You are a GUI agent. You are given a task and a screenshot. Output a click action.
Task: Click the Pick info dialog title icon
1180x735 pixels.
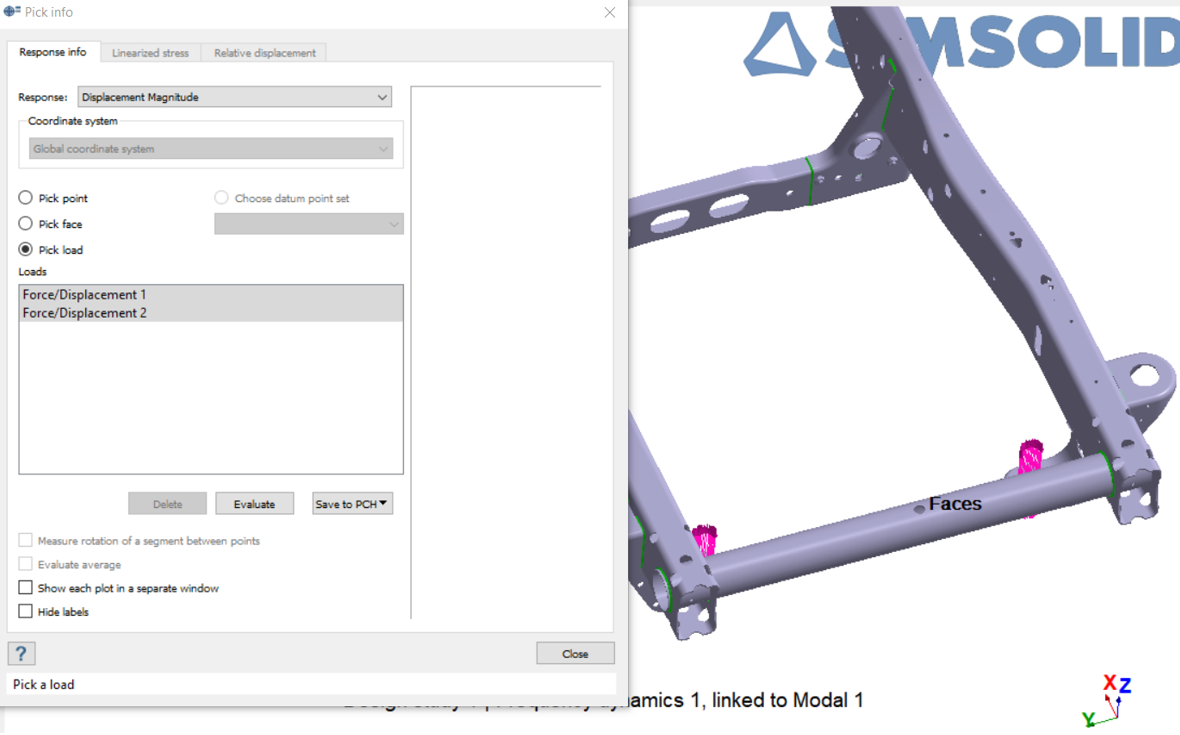pos(12,12)
